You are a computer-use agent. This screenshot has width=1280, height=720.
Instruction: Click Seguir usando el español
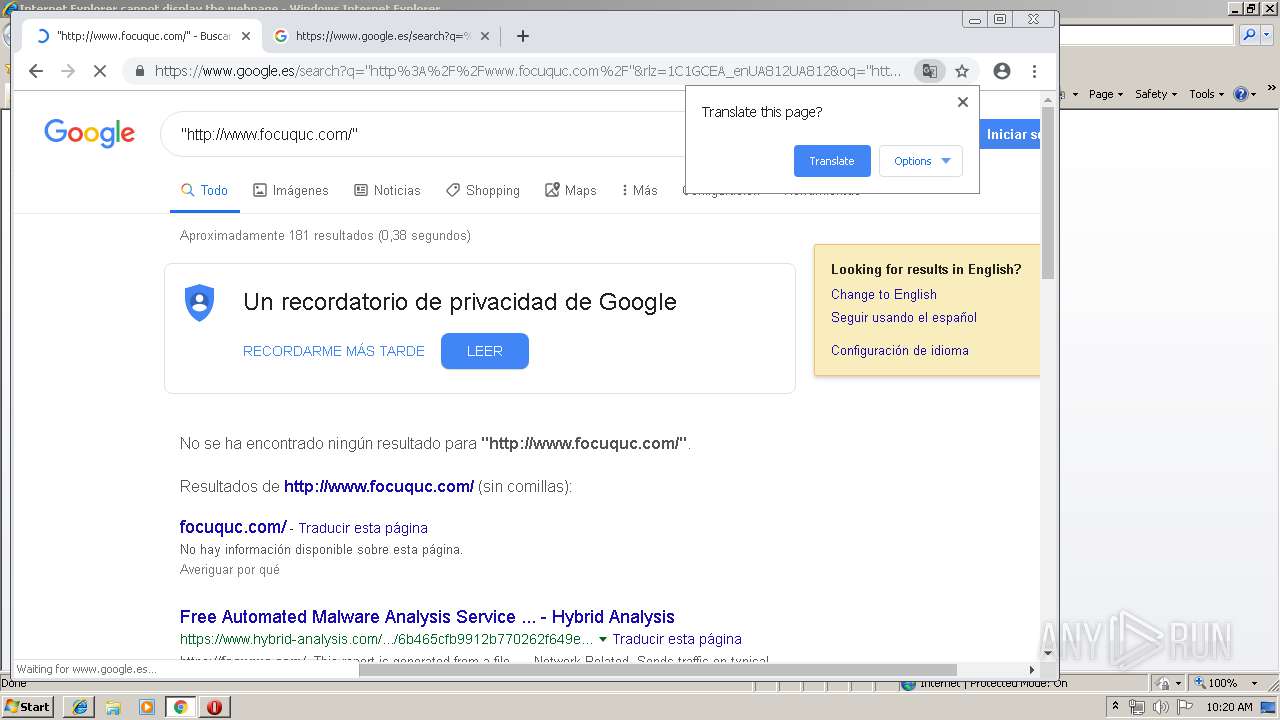[x=904, y=317]
